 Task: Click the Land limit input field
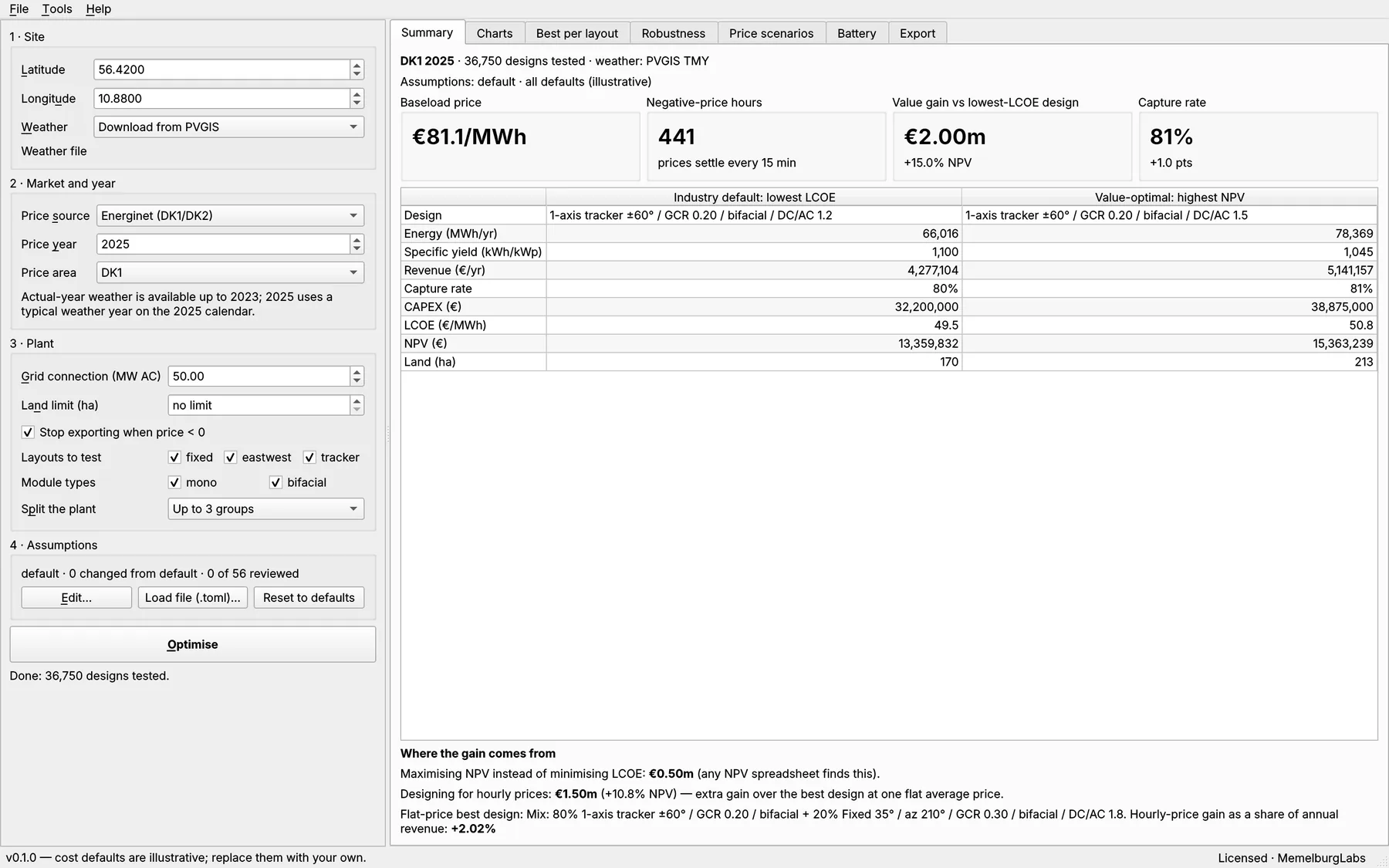coord(259,405)
